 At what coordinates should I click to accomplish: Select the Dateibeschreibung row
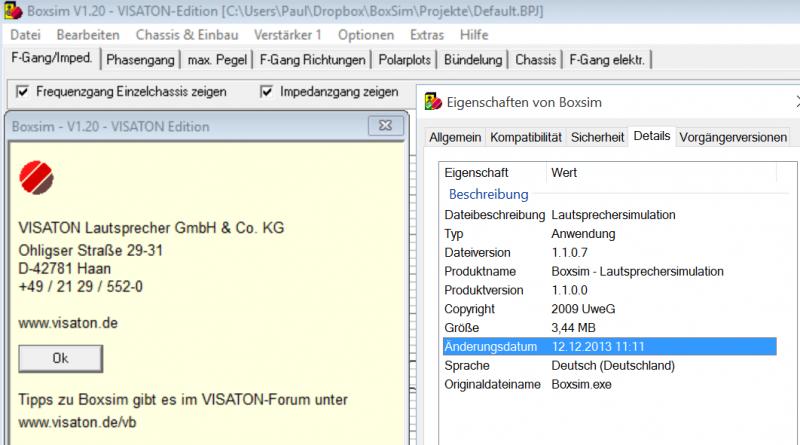pos(610,215)
